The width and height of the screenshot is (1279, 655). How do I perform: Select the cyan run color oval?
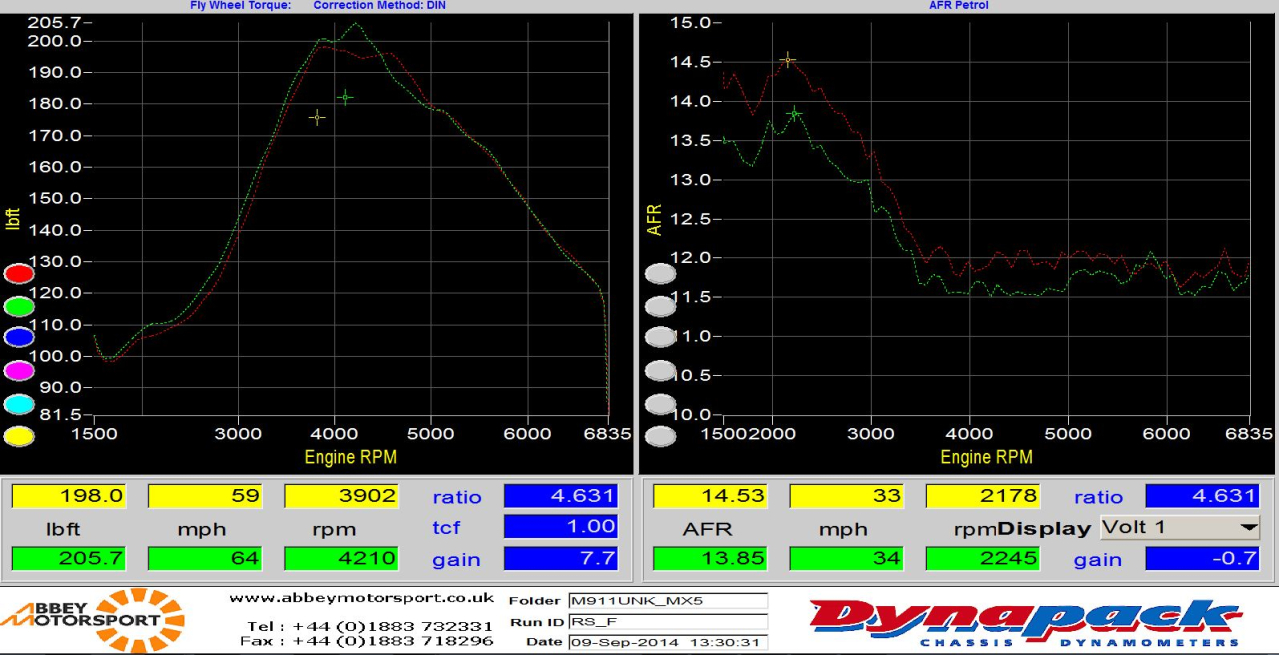pos(19,404)
